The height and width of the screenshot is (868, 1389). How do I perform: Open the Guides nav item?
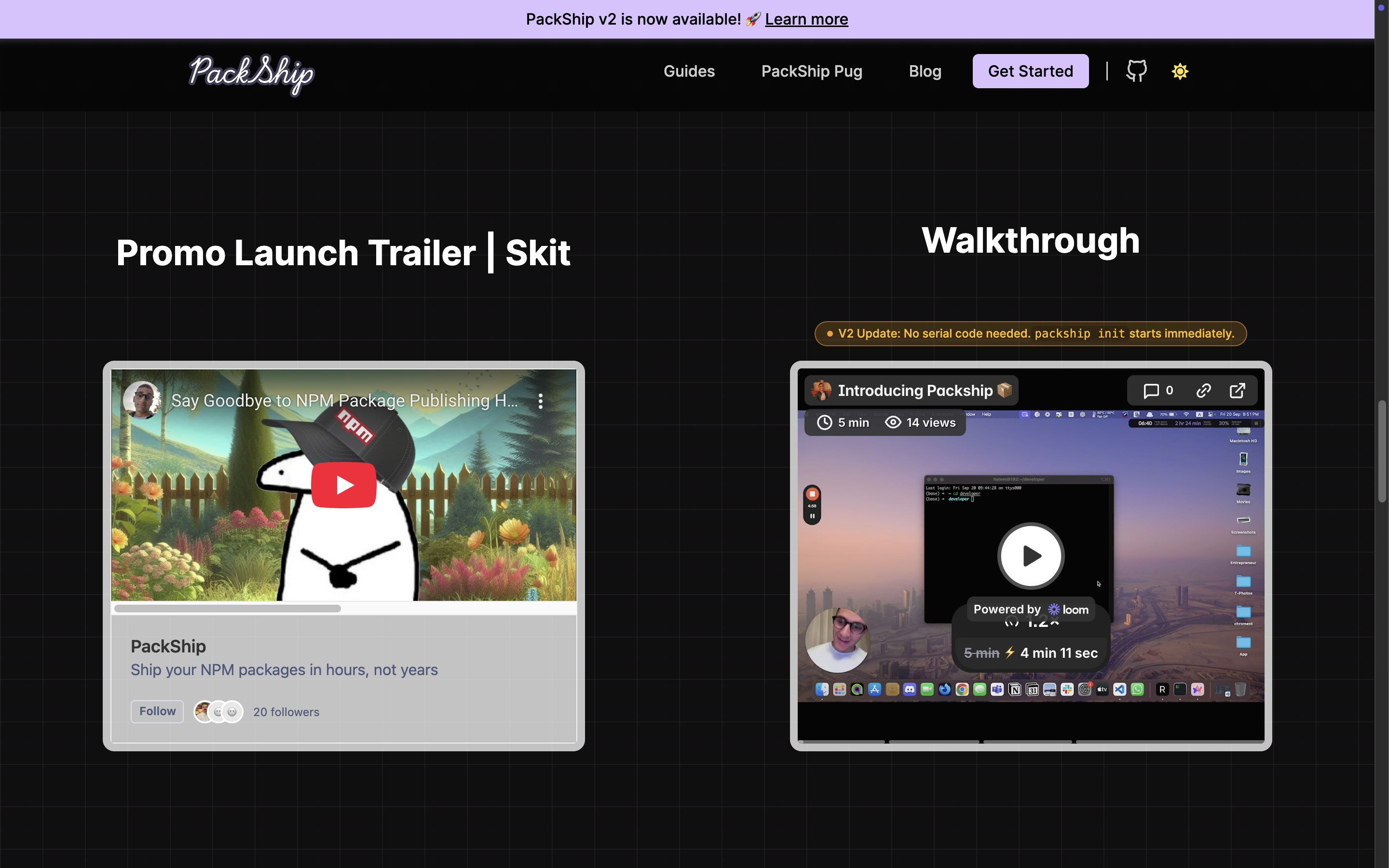[689, 71]
